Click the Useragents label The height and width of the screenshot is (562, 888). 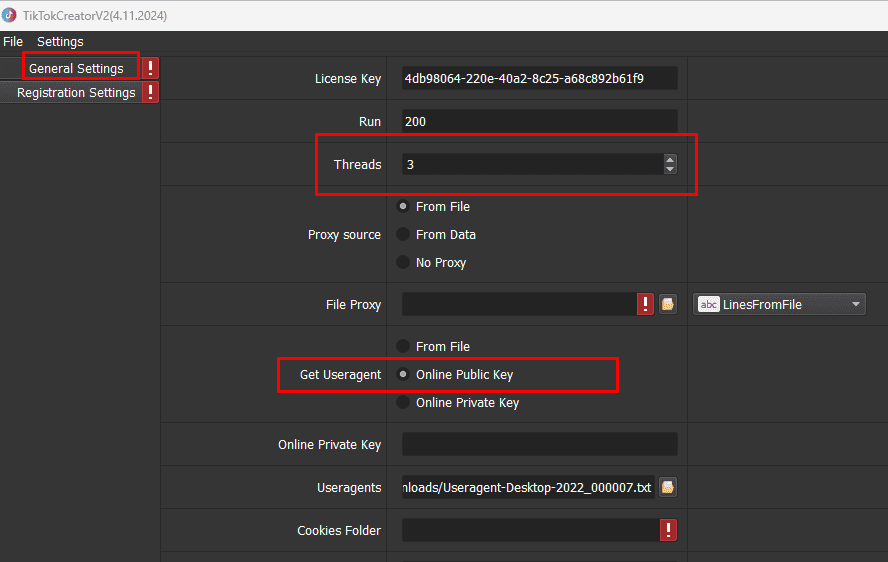(x=349, y=488)
